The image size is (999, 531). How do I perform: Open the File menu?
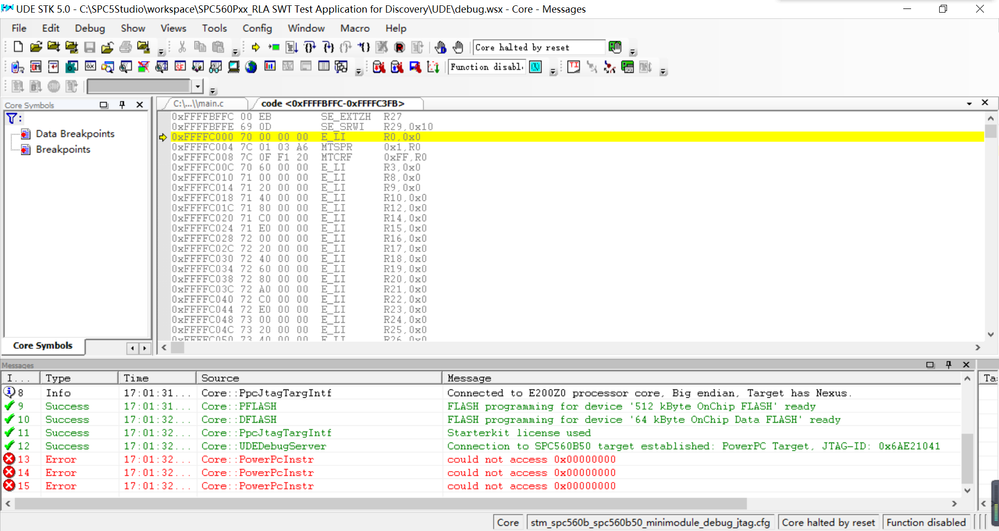coord(19,28)
